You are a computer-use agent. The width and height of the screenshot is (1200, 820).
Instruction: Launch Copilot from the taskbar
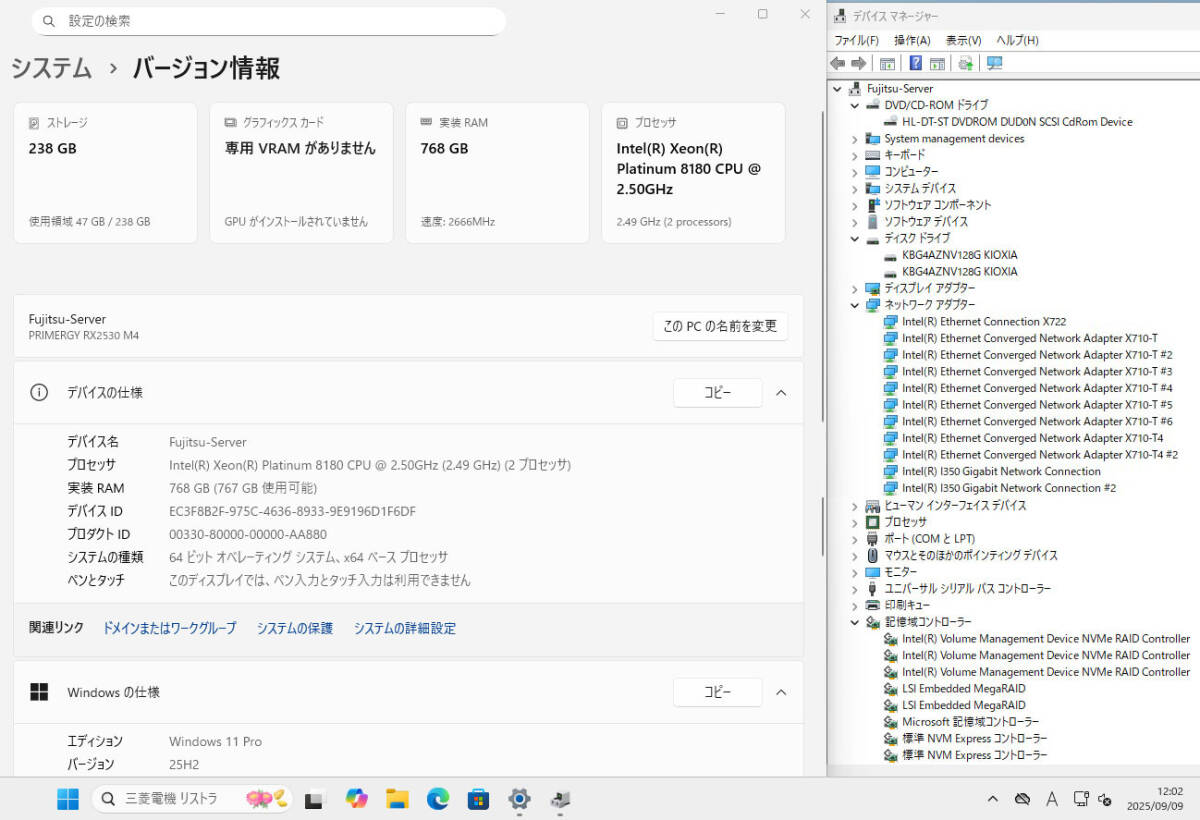356,799
